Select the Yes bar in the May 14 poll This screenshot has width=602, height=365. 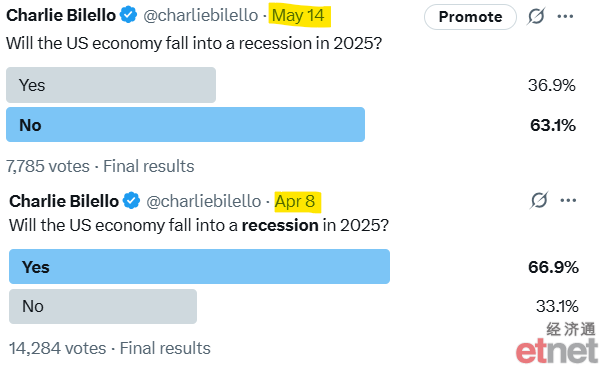111,85
